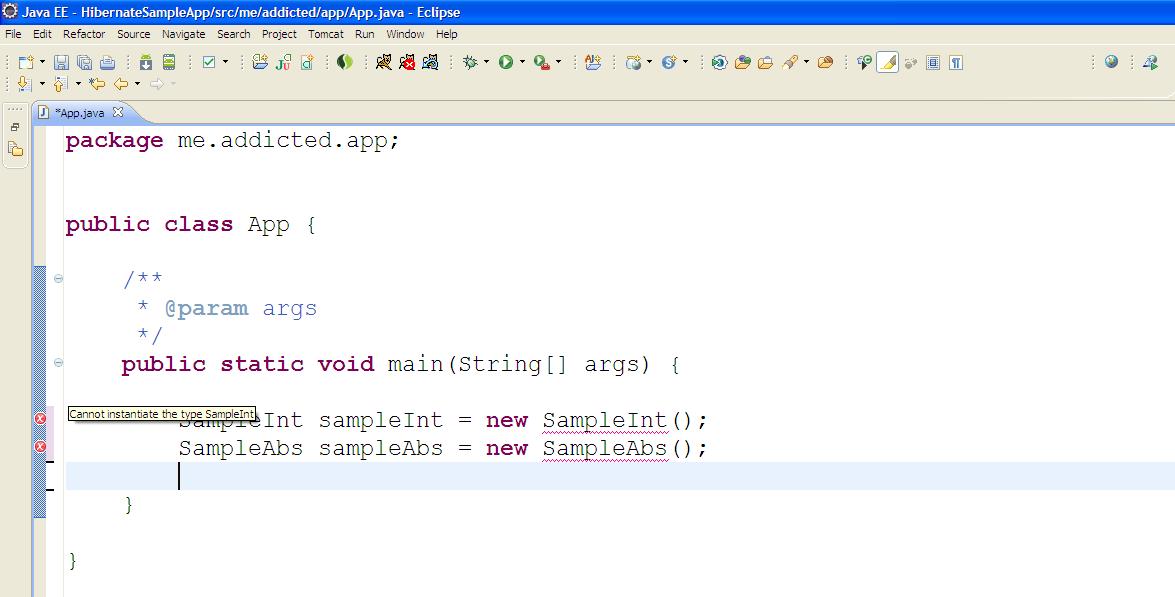Expand the Debug dropdown arrow
The height and width of the screenshot is (597, 1175).
pos(487,62)
